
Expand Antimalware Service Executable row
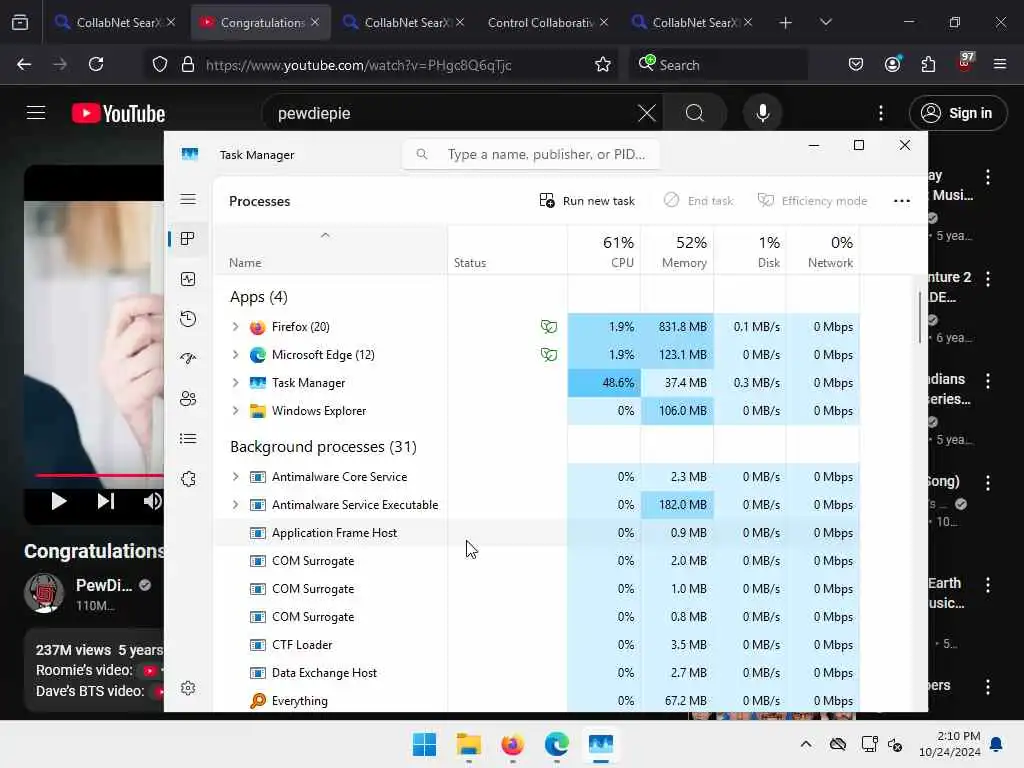(235, 505)
